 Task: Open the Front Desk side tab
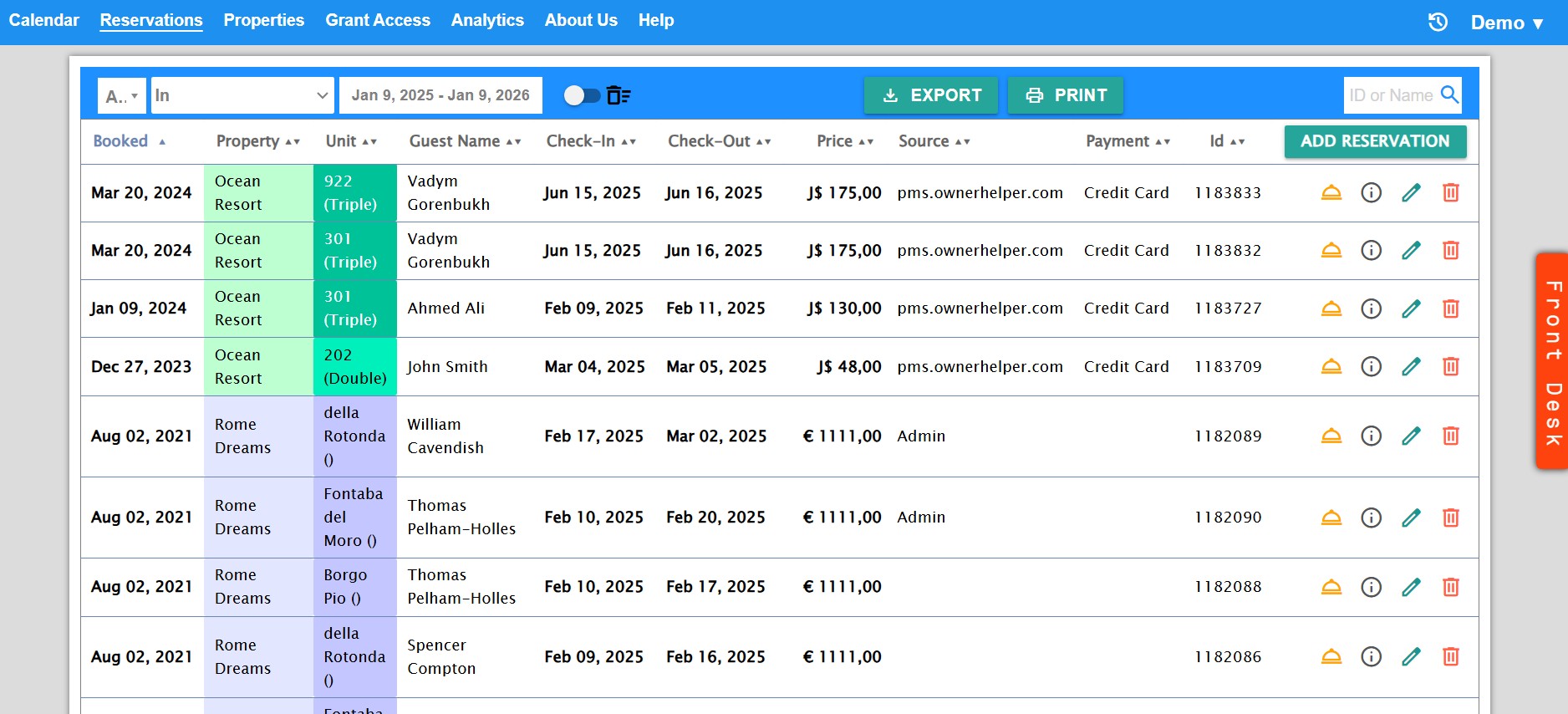pos(1552,361)
